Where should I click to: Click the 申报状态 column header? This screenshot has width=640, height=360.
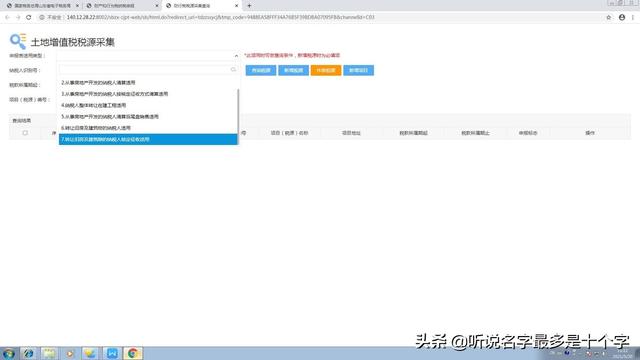[528, 133]
